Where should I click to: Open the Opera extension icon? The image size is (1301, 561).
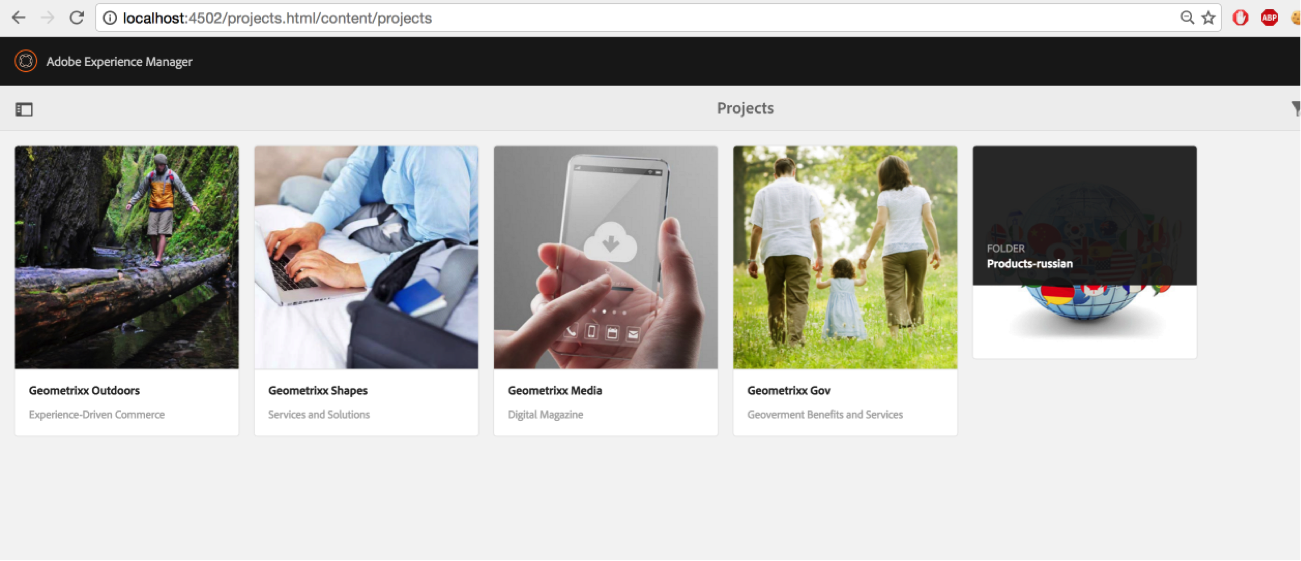pyautogui.click(x=1240, y=17)
